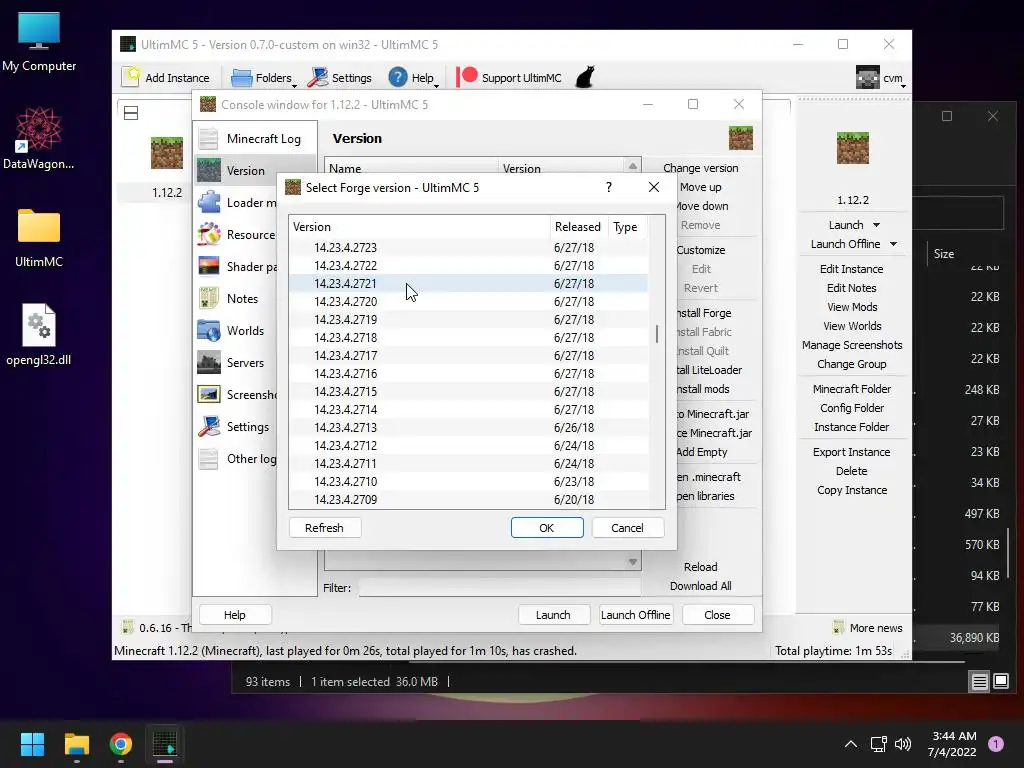1024x768 pixels.
Task: Select the opengl32.dll desktop file
Action: 39,334
